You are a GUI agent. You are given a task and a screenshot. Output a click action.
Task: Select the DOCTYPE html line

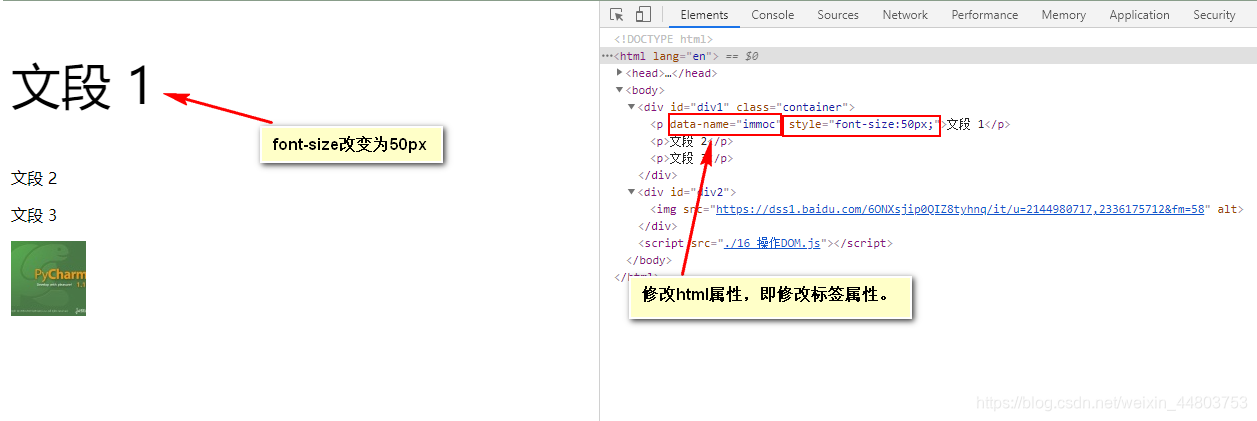[x=663, y=39]
